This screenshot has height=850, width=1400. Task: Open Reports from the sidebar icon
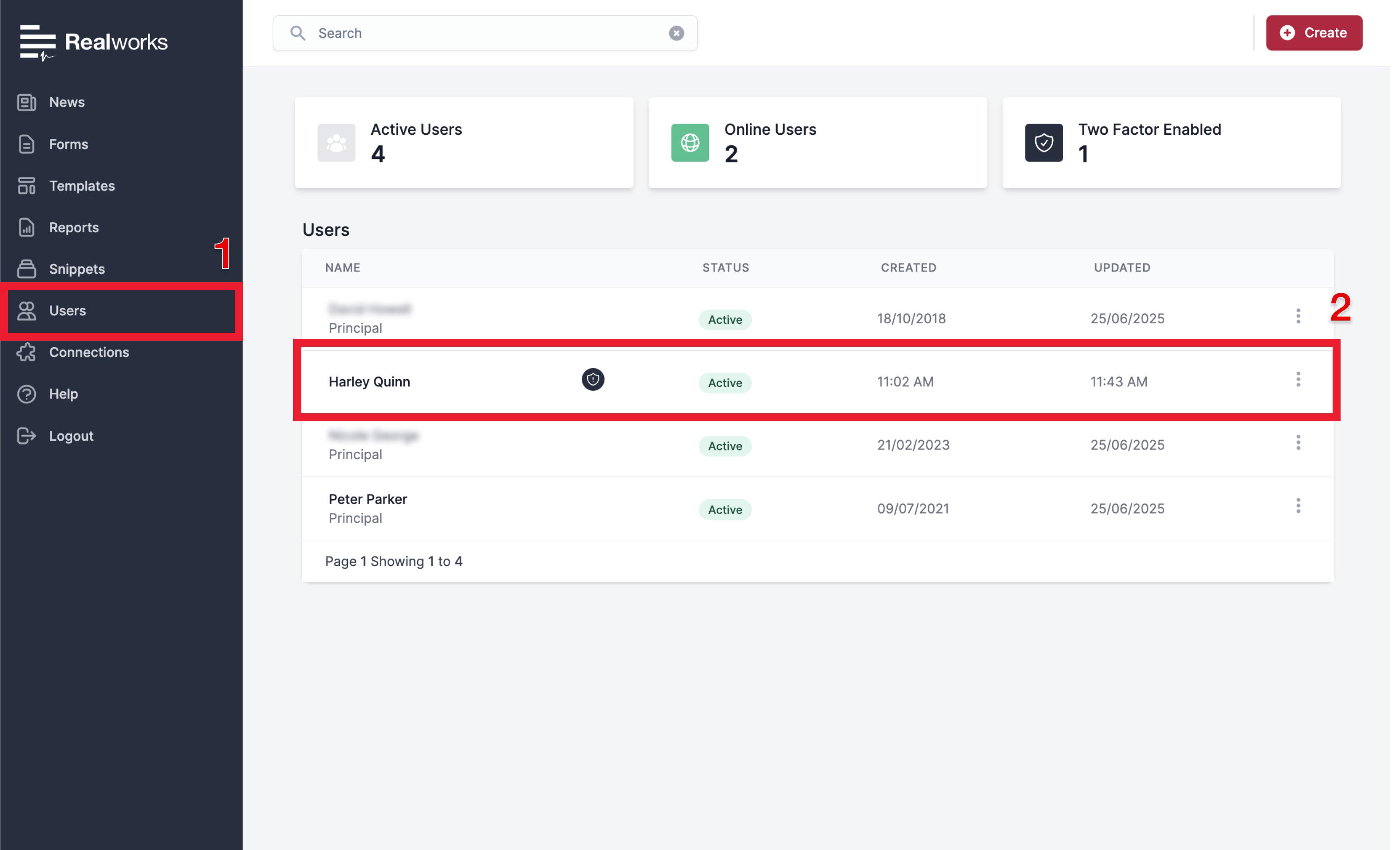(26, 227)
